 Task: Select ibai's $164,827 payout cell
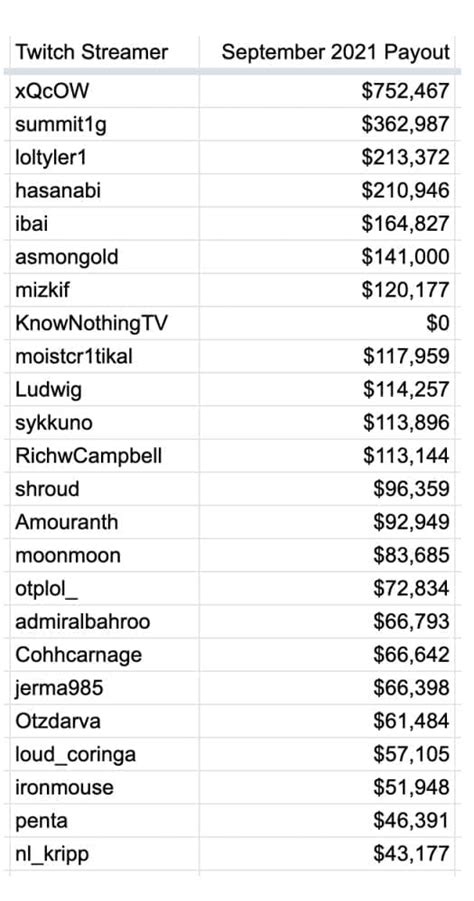click(327, 224)
